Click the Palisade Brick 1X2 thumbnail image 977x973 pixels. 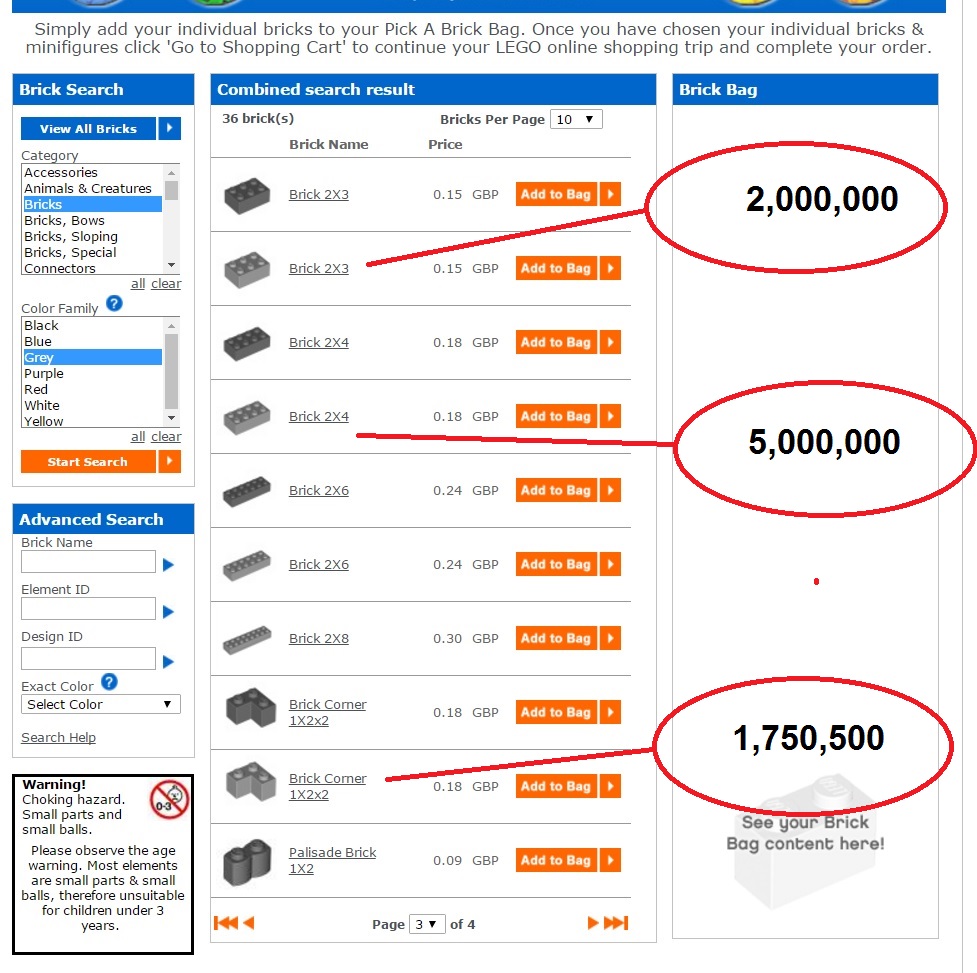tap(247, 862)
